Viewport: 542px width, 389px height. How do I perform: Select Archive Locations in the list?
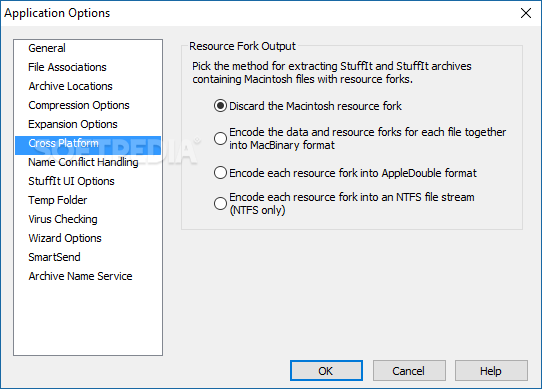71,86
